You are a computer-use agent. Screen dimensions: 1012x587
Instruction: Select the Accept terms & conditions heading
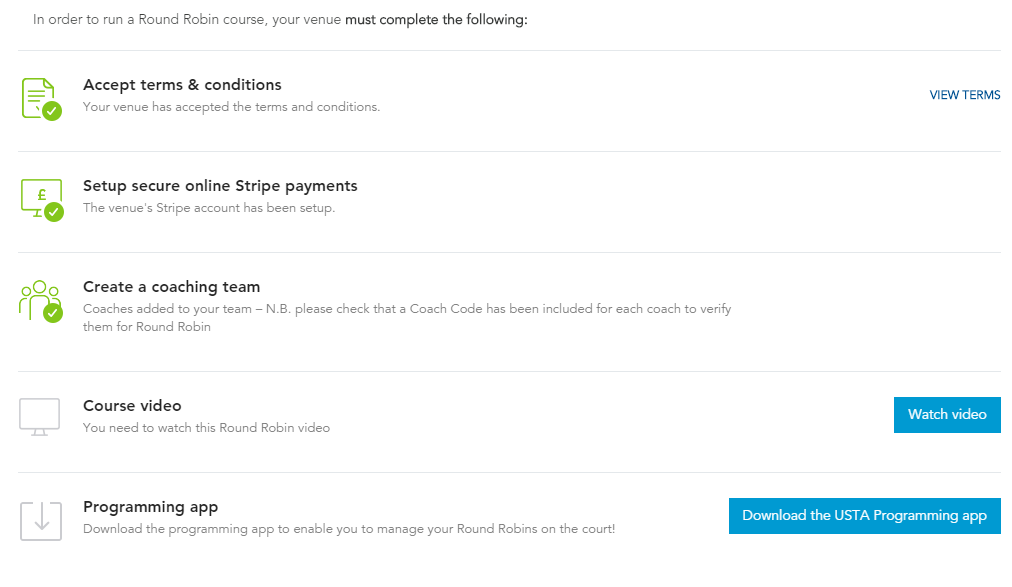(182, 85)
